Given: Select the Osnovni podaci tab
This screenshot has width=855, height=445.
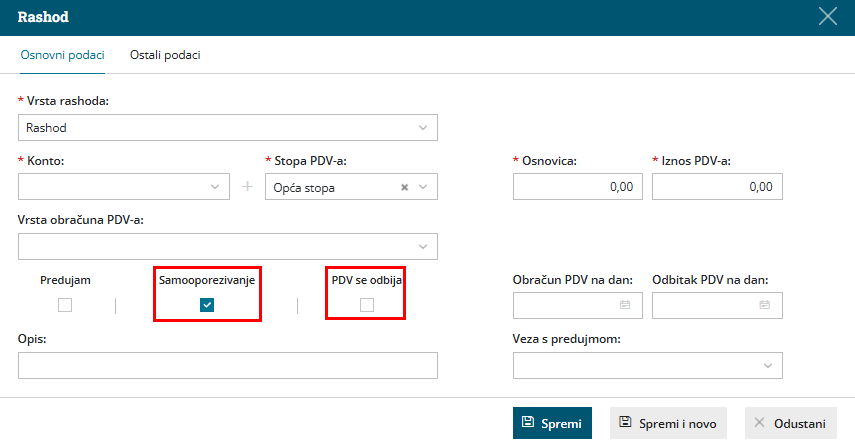Looking at the screenshot, I should point(63,55).
